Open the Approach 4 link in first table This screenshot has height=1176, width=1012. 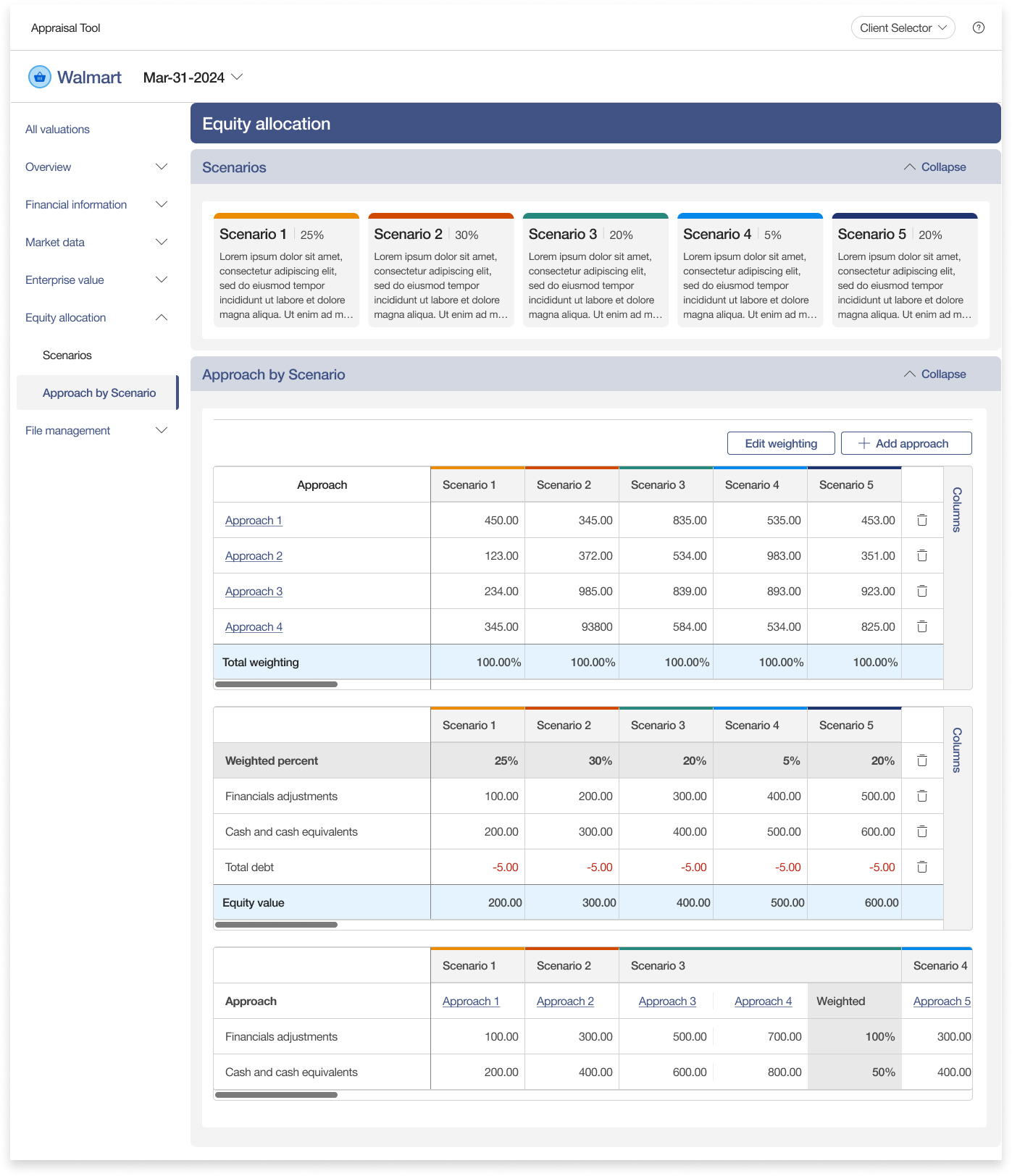pyautogui.click(x=254, y=626)
